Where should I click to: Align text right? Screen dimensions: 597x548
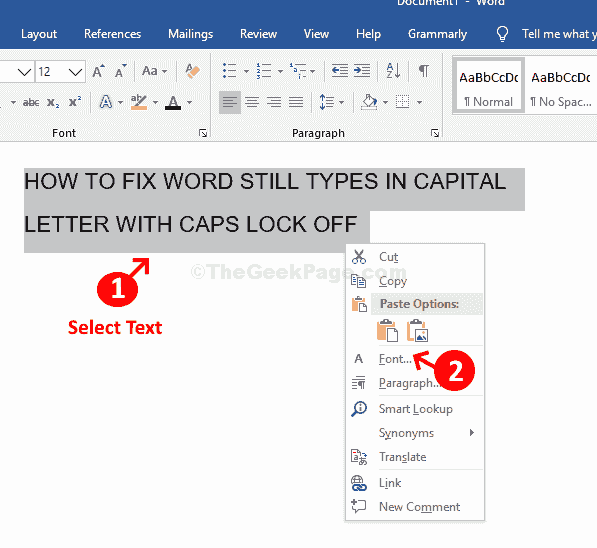(x=274, y=102)
